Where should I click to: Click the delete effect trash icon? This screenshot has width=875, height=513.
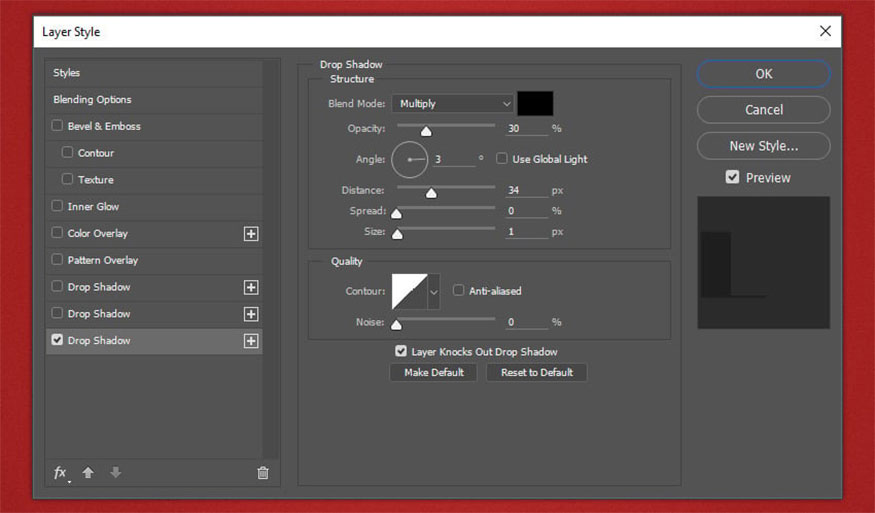pyautogui.click(x=263, y=473)
